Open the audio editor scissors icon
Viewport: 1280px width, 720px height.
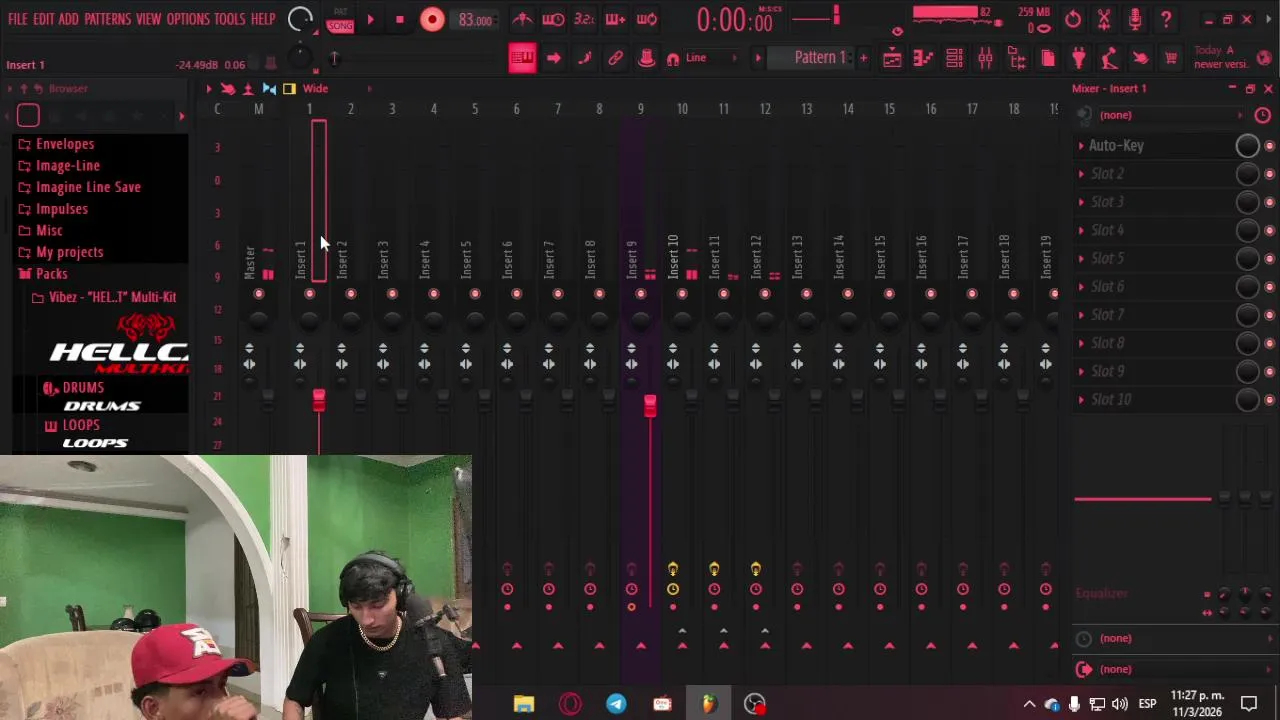(1104, 19)
